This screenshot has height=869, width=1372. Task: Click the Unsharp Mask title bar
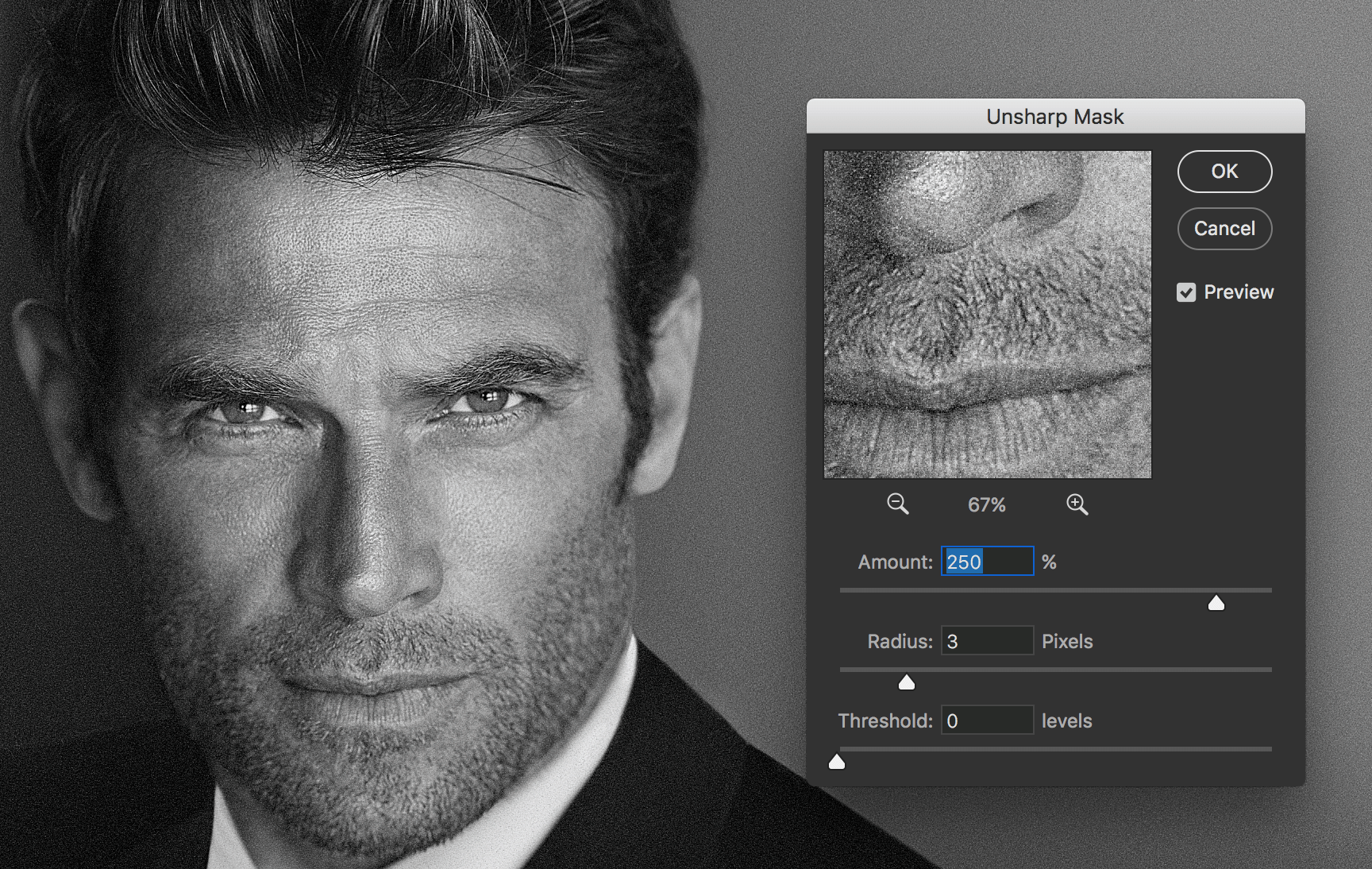click(x=1054, y=117)
